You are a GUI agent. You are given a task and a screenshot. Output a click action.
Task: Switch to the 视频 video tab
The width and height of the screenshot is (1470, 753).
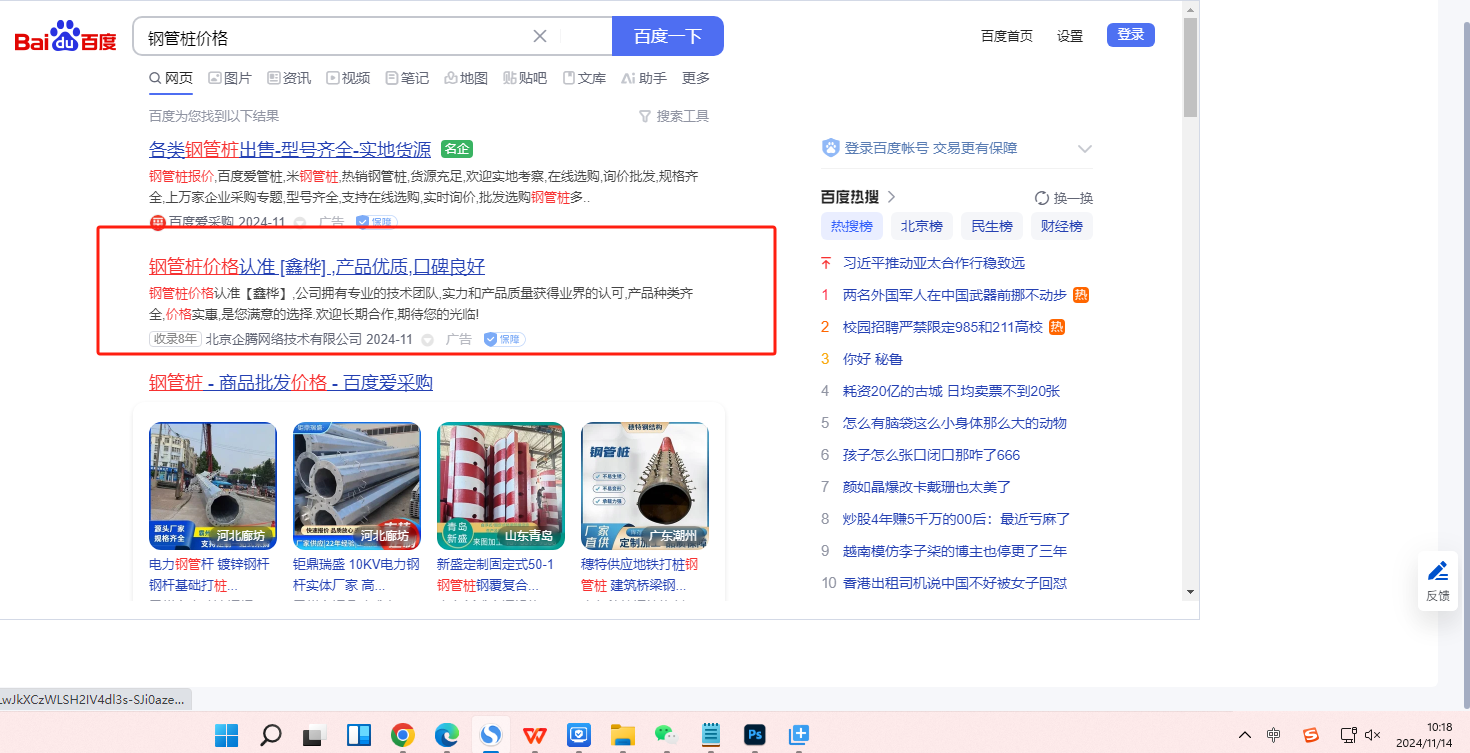(x=348, y=78)
